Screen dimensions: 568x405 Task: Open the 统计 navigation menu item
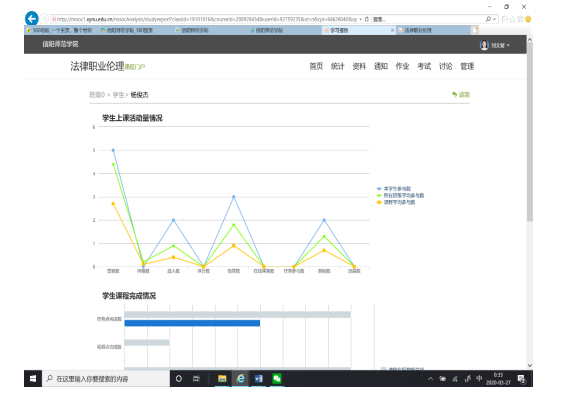(337, 66)
